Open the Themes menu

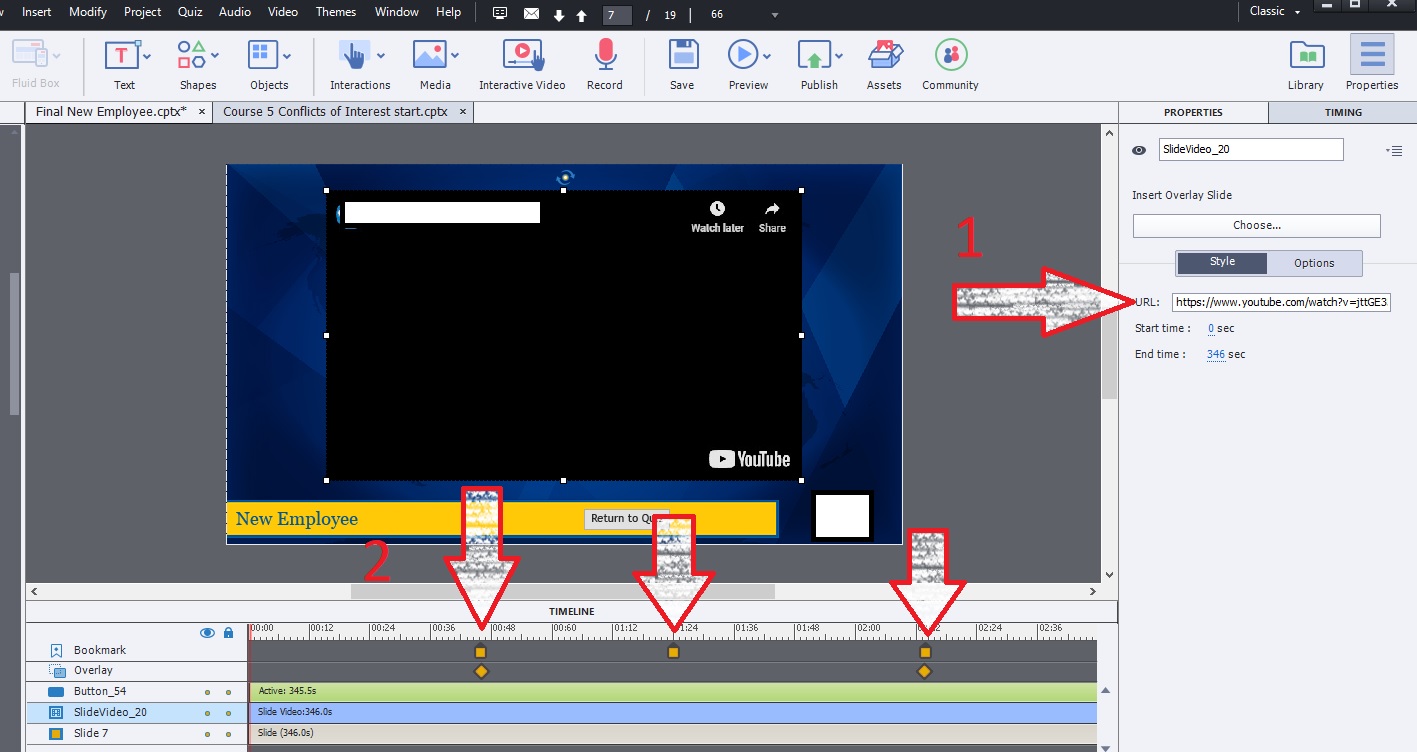click(x=335, y=12)
